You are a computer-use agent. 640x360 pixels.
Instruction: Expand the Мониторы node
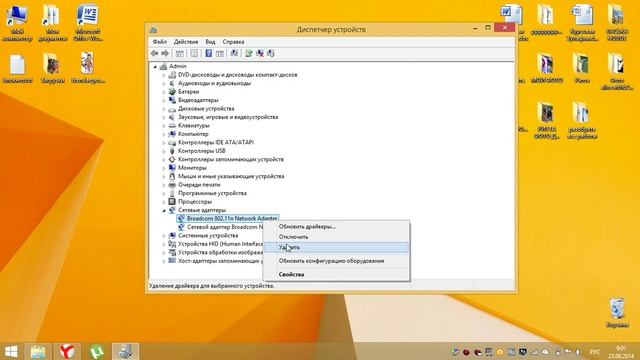click(x=164, y=168)
